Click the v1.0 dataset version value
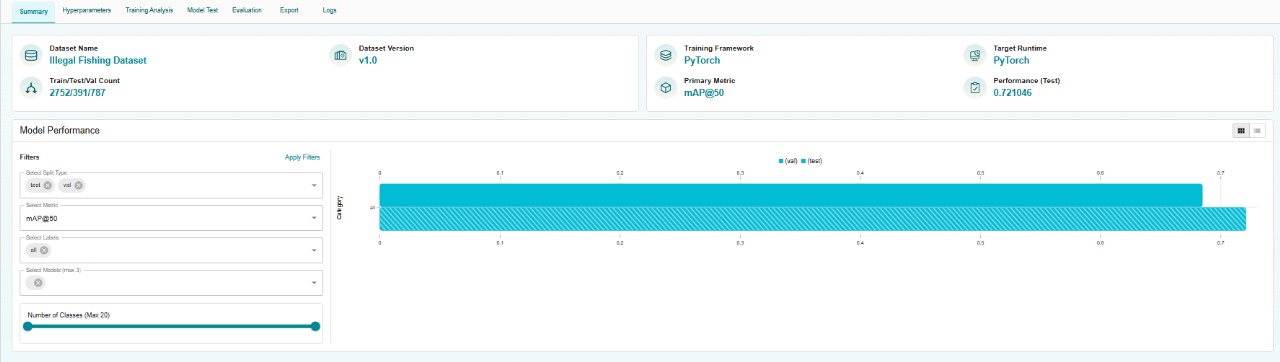Image resolution: width=1280 pixels, height=362 pixels. [368, 60]
